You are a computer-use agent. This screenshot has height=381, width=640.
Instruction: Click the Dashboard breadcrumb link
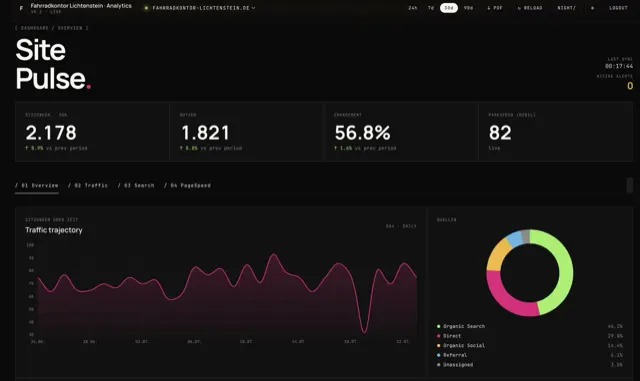34,28
